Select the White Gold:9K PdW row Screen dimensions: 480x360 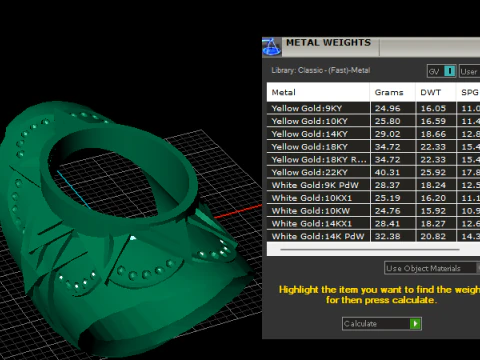(373, 185)
